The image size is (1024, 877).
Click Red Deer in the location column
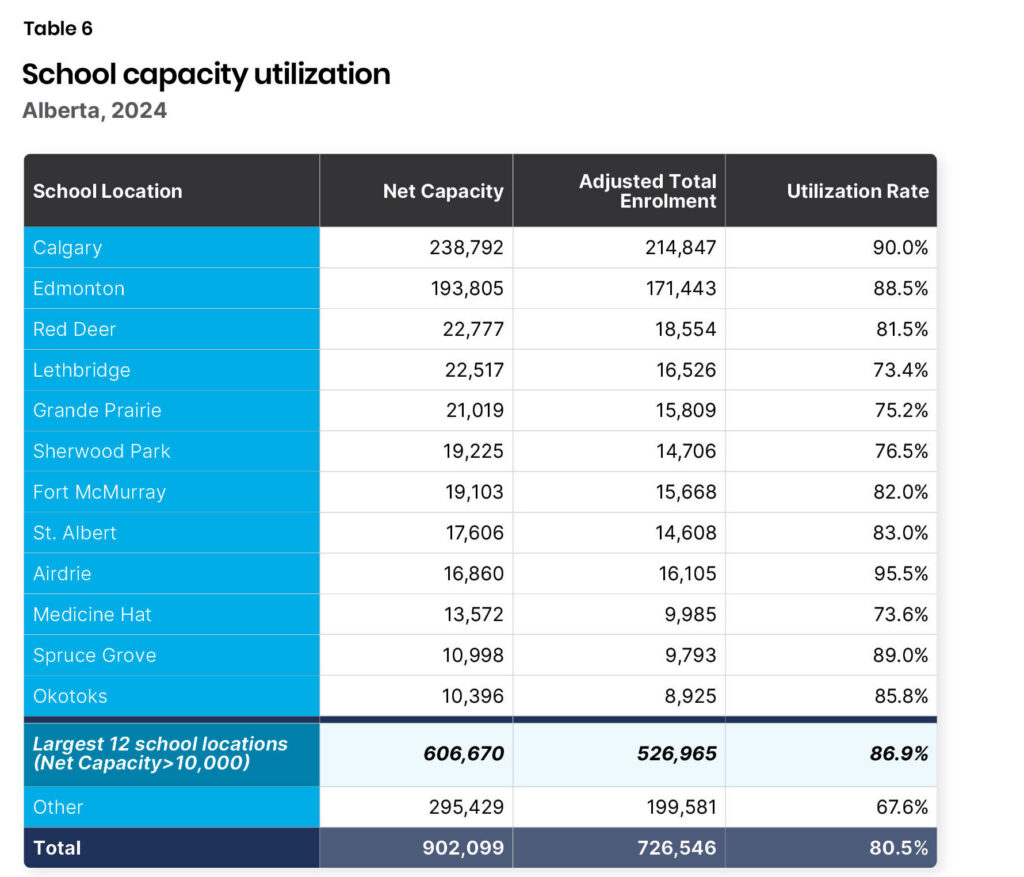[75, 329]
